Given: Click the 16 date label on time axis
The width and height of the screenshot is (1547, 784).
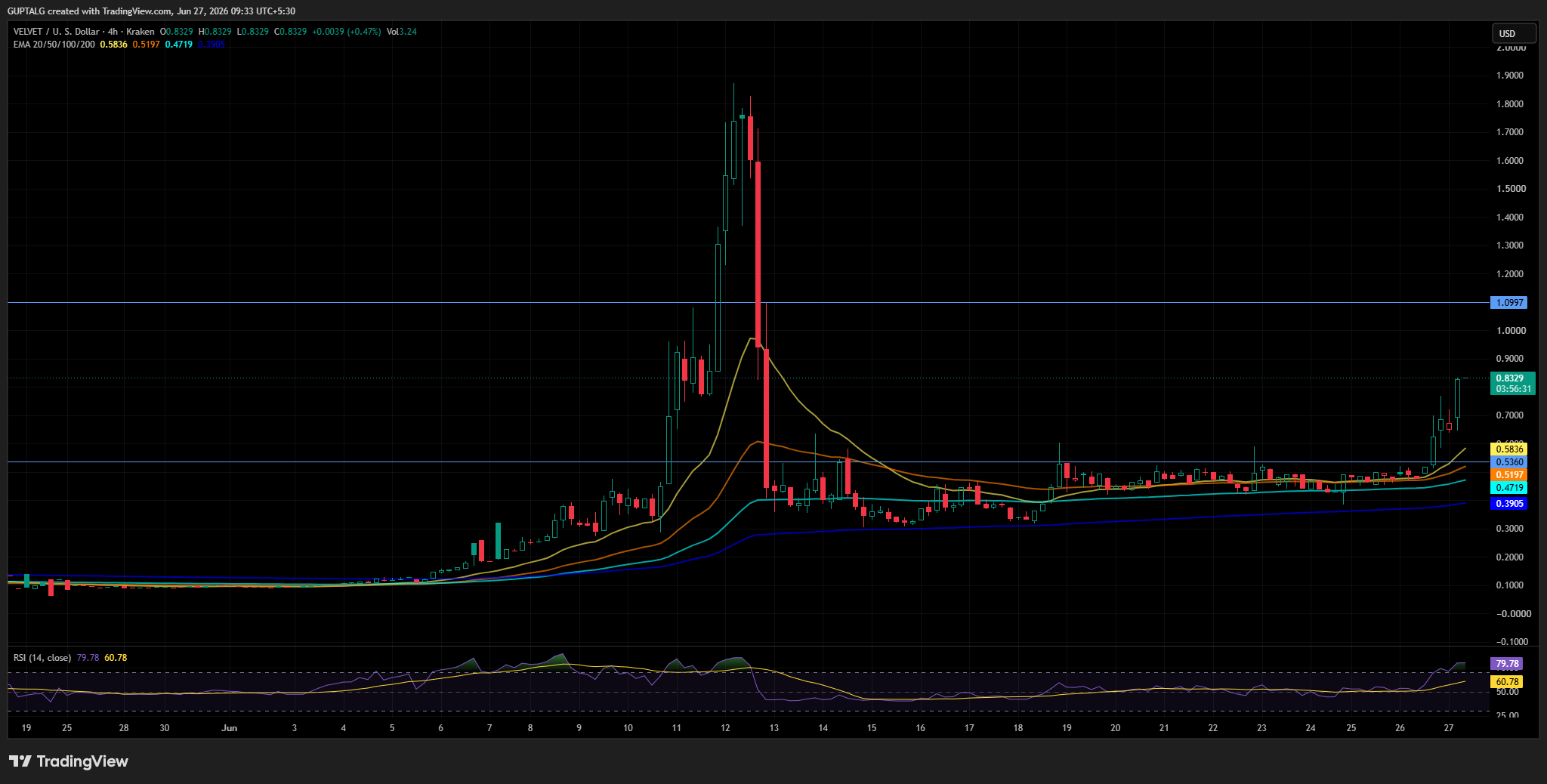Looking at the screenshot, I should [921, 728].
